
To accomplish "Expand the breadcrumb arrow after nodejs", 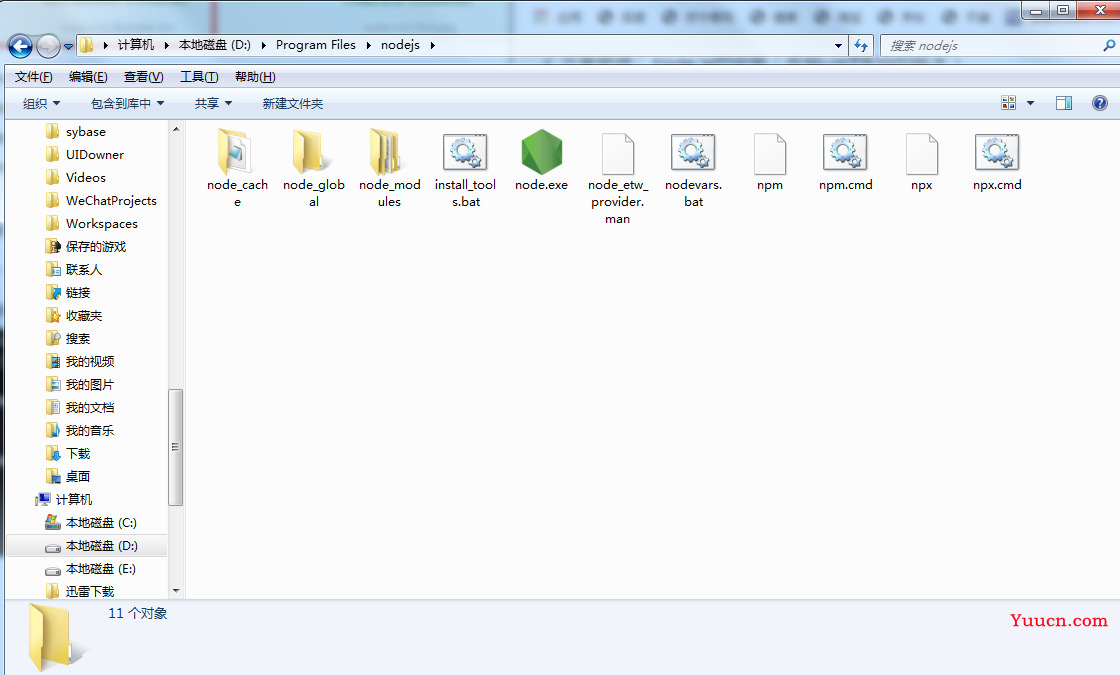I will [432, 45].
